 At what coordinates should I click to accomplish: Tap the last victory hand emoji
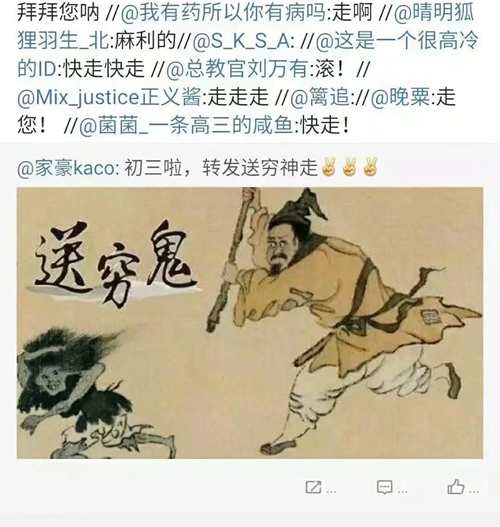pos(370,167)
